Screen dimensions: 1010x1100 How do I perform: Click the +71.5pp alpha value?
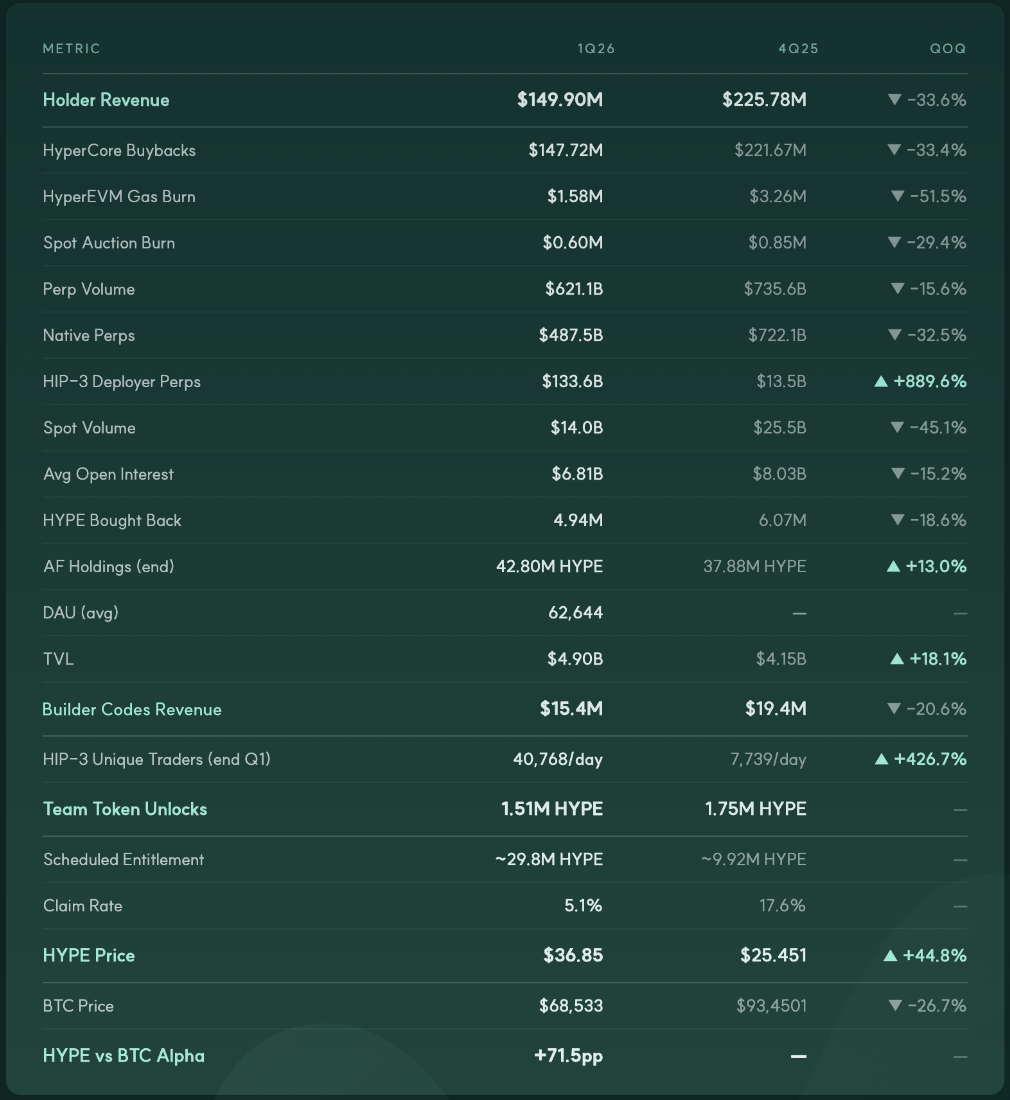tap(568, 1057)
